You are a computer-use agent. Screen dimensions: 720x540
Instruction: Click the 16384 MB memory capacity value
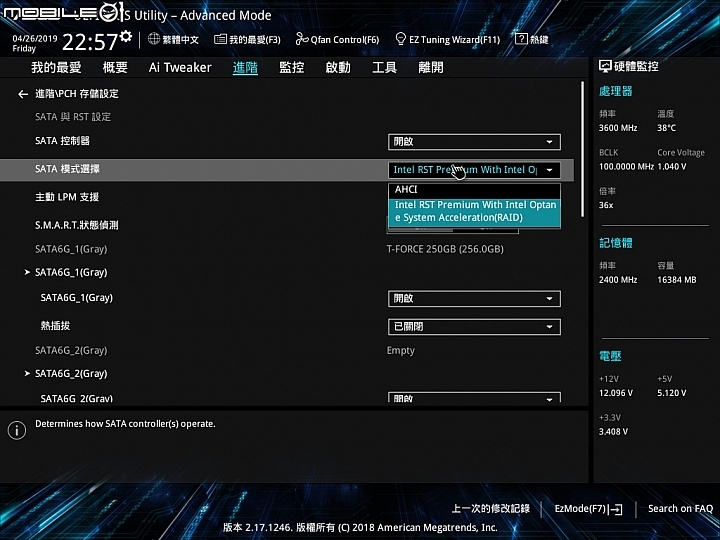click(x=677, y=280)
